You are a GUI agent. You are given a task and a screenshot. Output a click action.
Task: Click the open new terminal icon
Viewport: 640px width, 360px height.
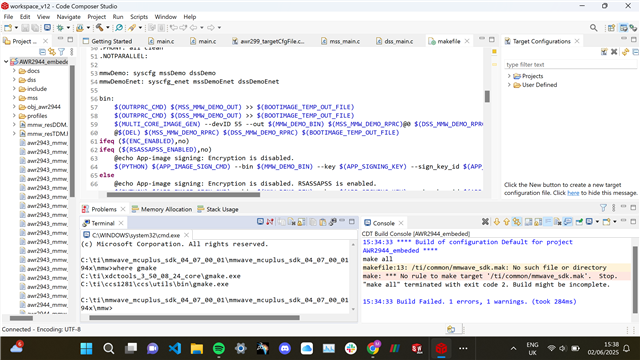260,222
